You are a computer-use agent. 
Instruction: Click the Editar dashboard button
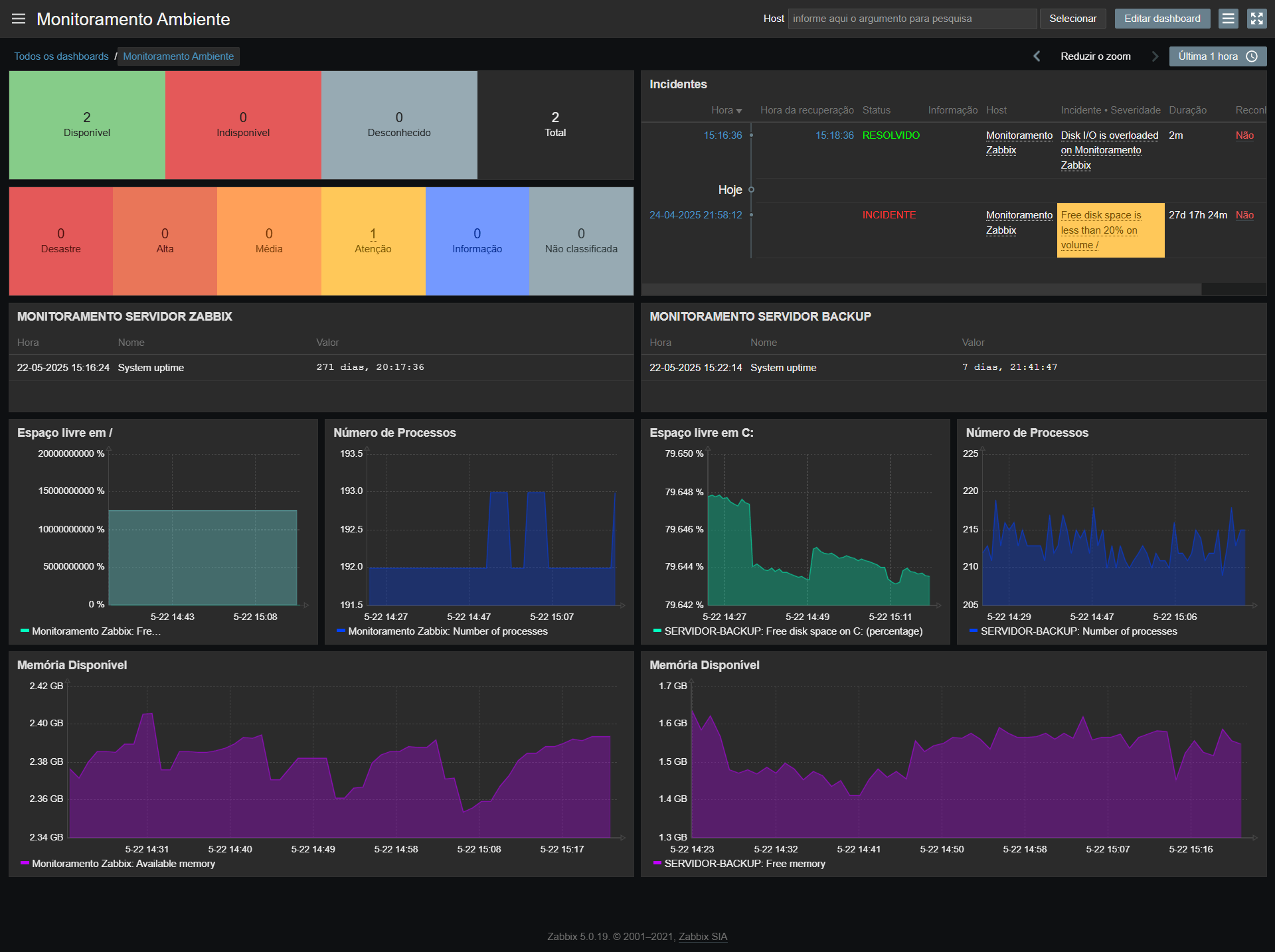[x=1162, y=19]
